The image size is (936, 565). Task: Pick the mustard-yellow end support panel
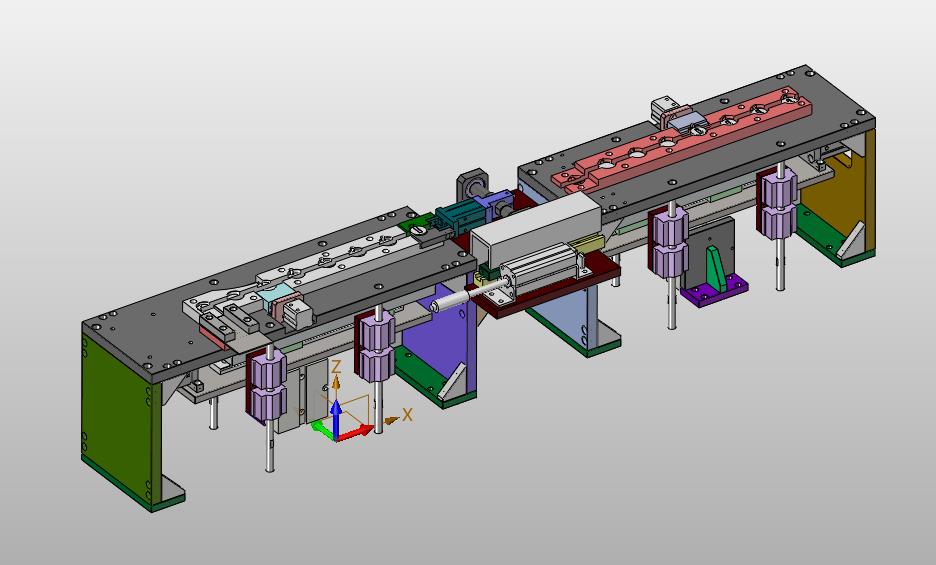click(836, 197)
